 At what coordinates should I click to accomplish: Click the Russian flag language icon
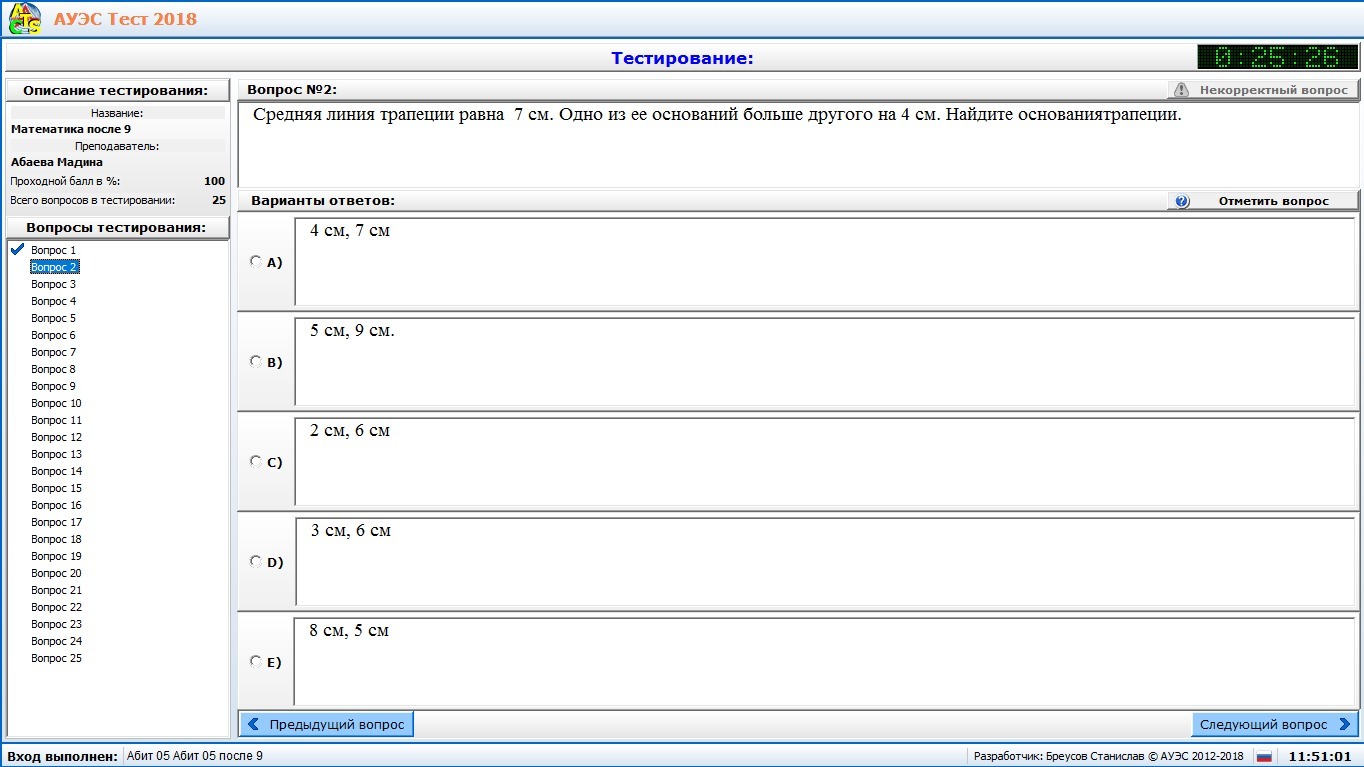click(1264, 757)
